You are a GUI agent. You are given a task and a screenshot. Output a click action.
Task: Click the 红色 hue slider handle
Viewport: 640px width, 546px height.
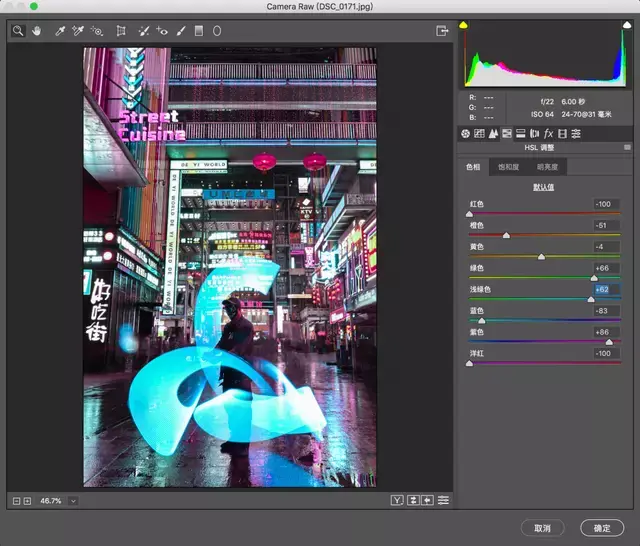(469, 214)
